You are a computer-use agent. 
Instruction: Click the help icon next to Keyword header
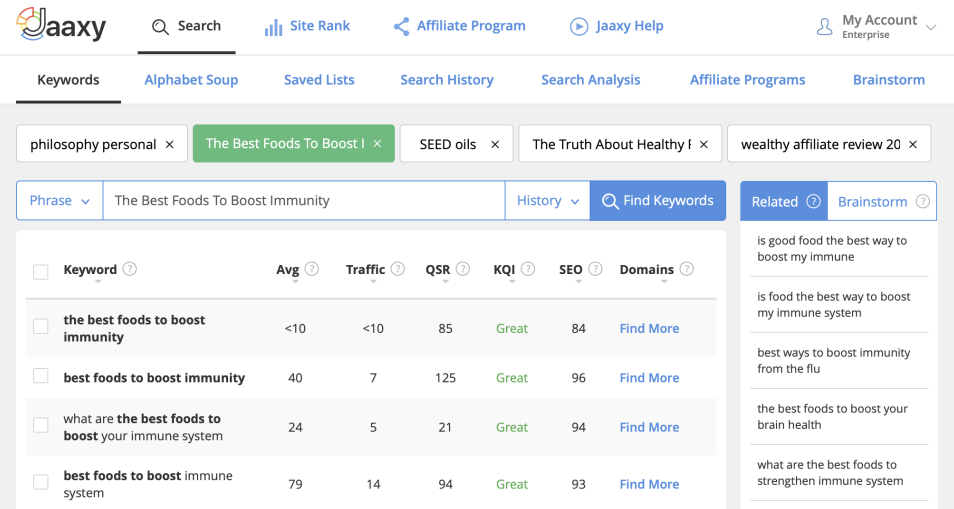pos(130,268)
